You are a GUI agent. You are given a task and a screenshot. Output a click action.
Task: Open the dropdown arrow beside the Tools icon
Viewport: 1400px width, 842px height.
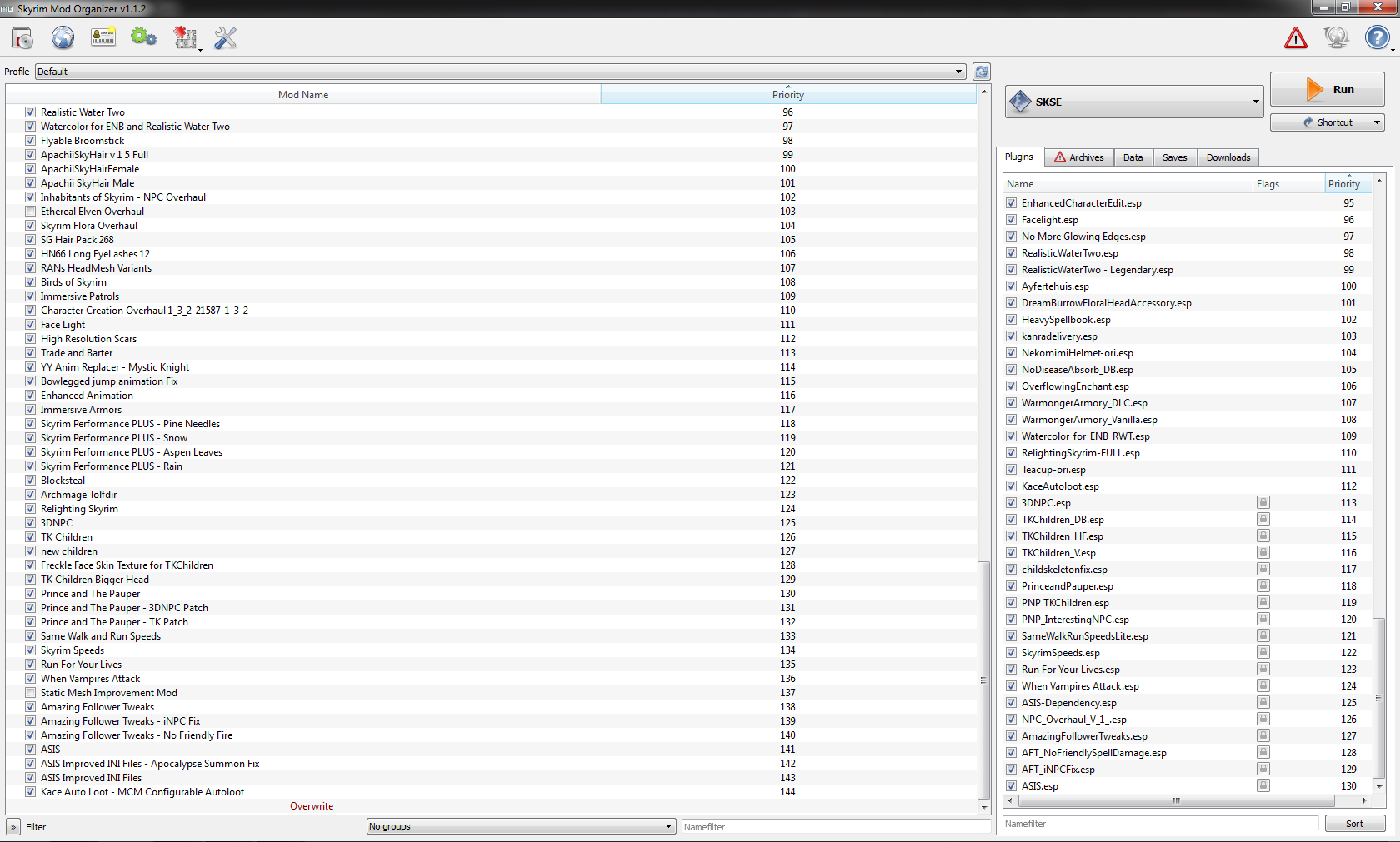(200, 50)
